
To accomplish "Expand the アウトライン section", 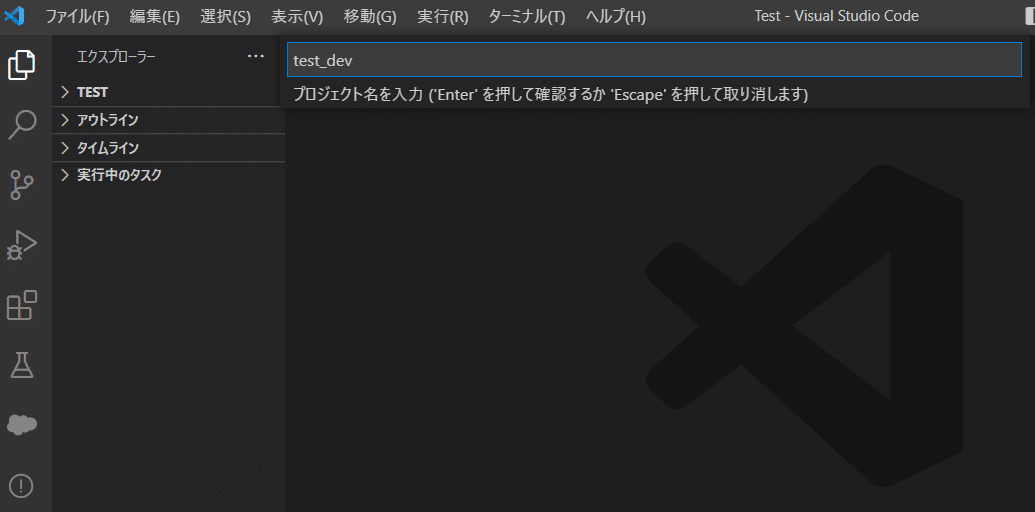I will pyautogui.click(x=168, y=120).
